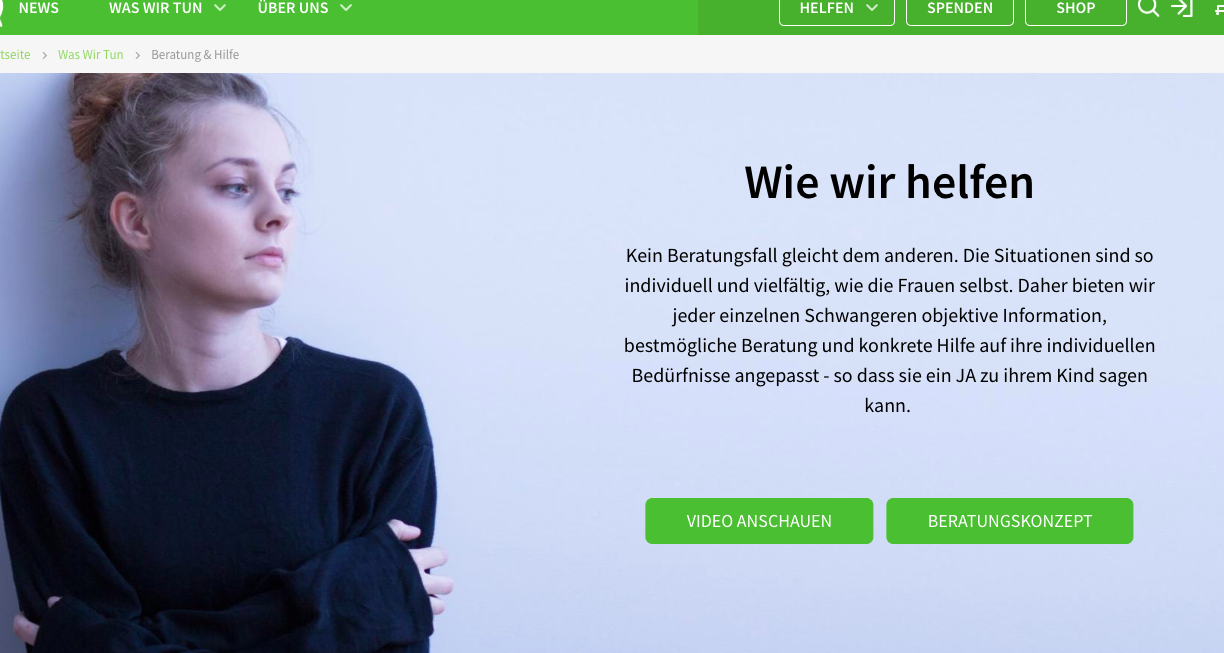Image resolution: width=1224 pixels, height=653 pixels.
Task: Open the WAS WIR TUN menu
Action: coord(156,8)
